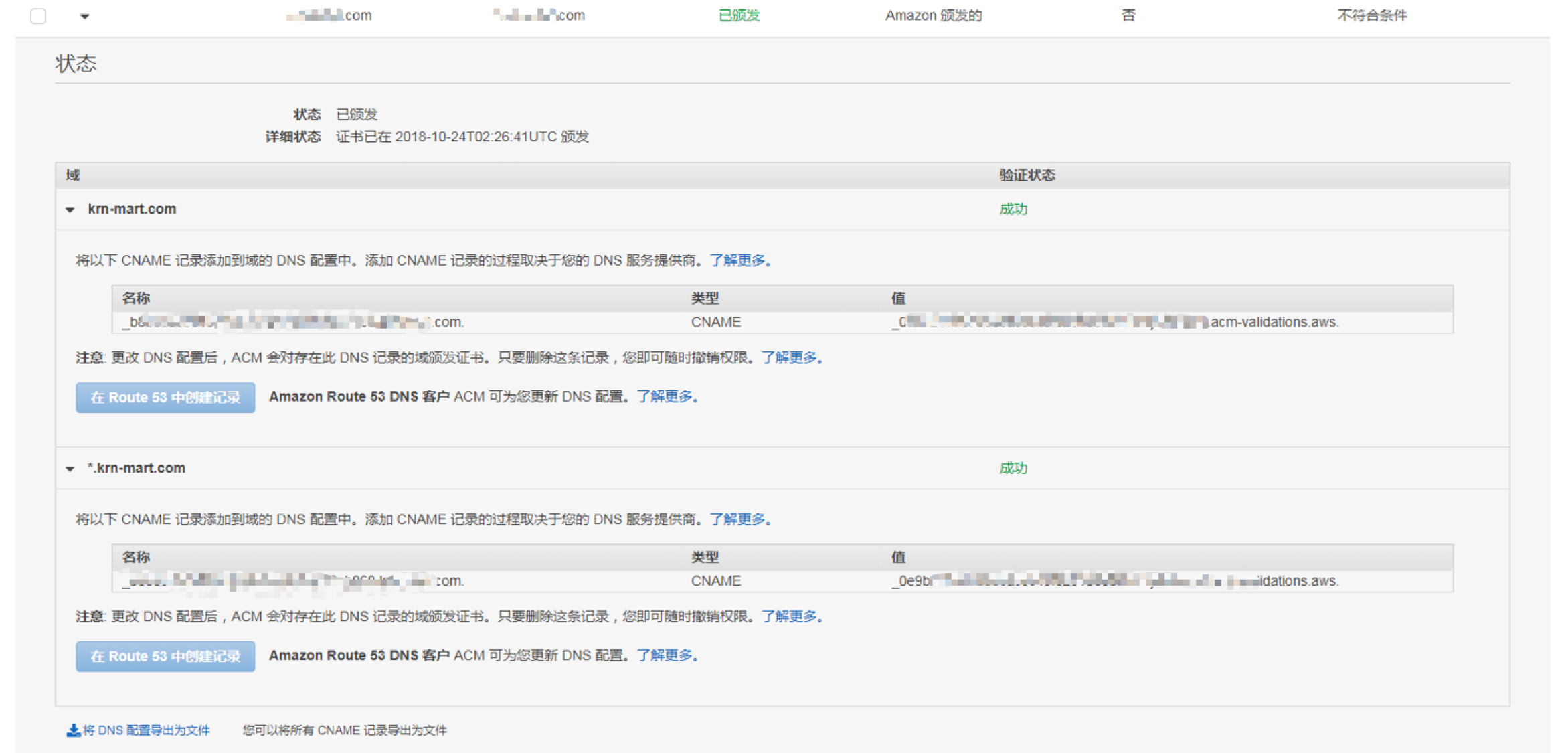Open 'Learn more' beside first Route 53 button
The height and width of the screenshot is (753, 1568).
click(x=666, y=396)
